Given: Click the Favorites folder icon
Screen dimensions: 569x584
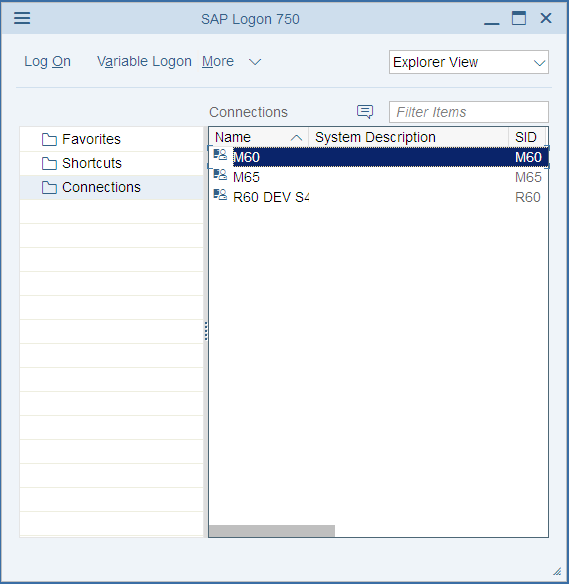Looking at the screenshot, I should [x=49, y=139].
